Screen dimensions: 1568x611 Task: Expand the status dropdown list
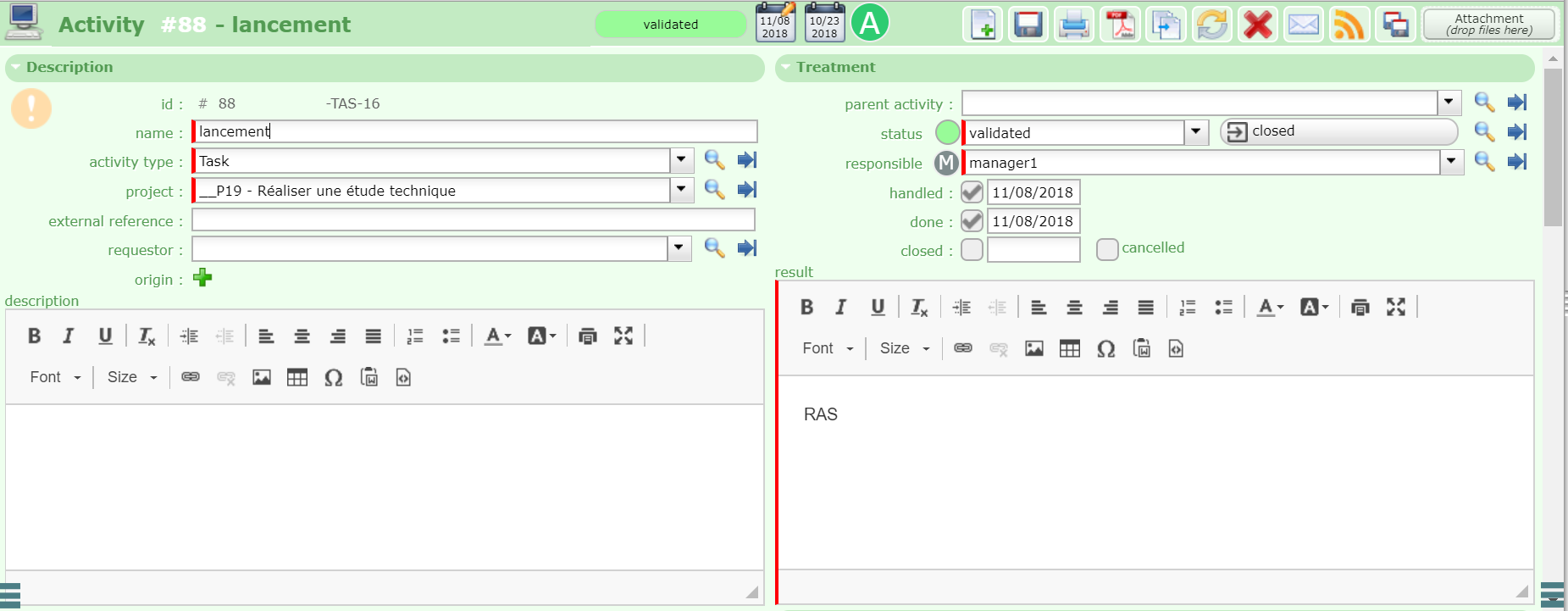click(x=1195, y=132)
